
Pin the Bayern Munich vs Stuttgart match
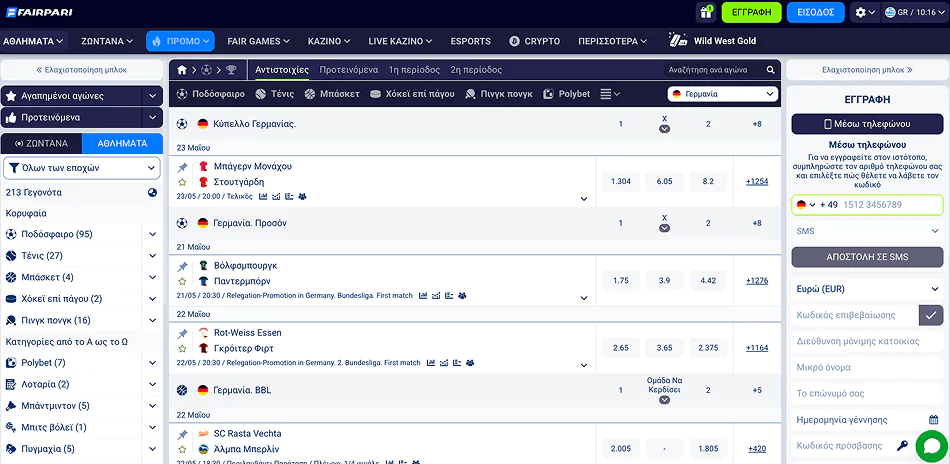182,167
